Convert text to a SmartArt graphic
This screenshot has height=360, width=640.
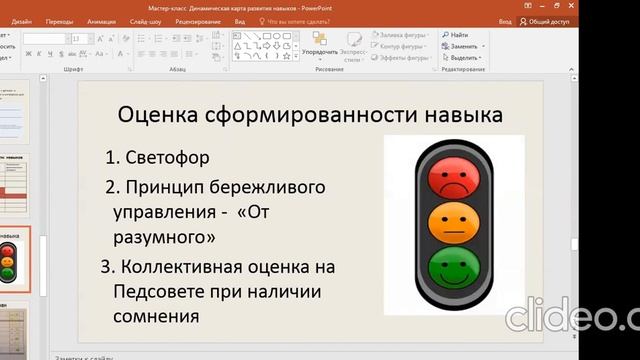[217, 58]
